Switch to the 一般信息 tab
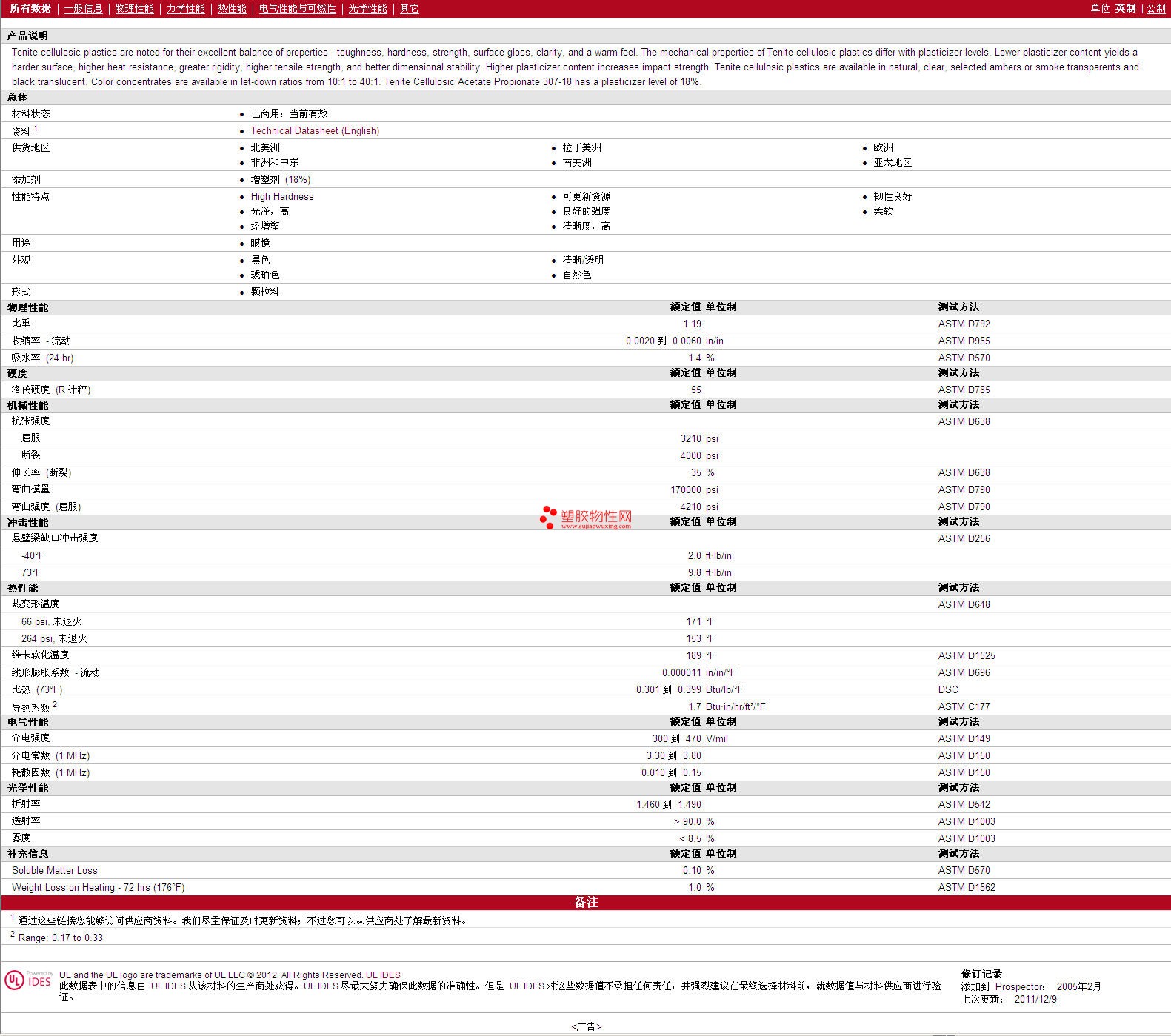 [x=83, y=9]
